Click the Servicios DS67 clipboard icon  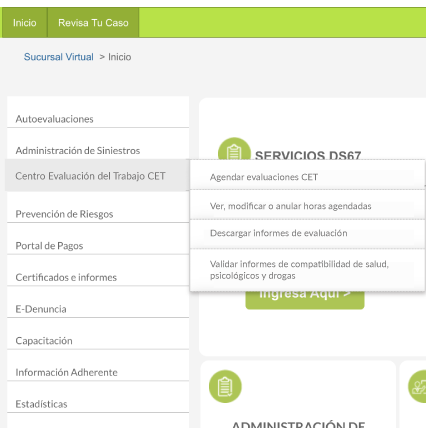(x=234, y=149)
